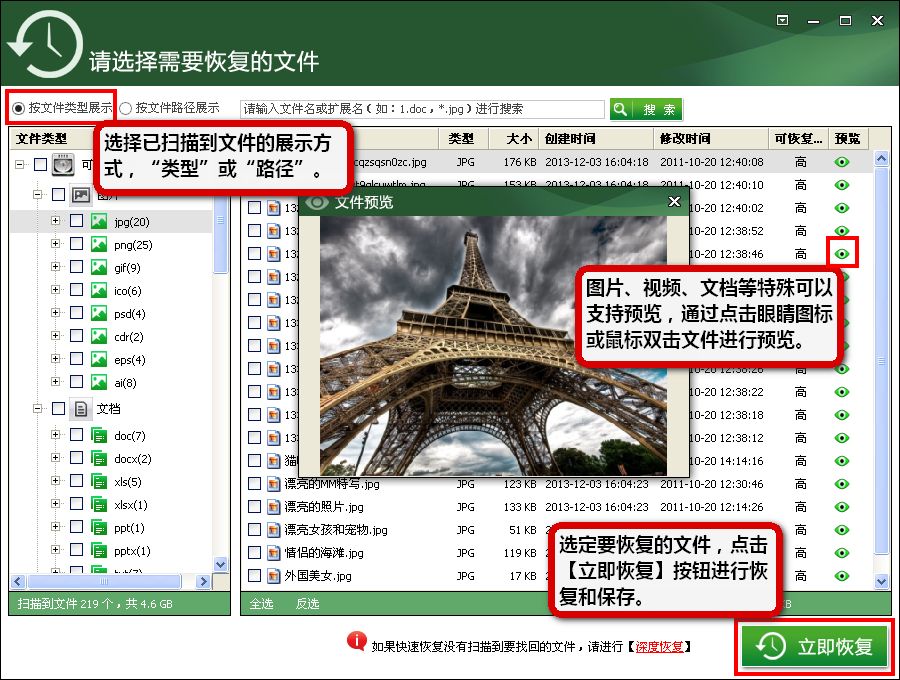Sort by 修改时间 column header
The image size is (900, 680).
point(711,139)
